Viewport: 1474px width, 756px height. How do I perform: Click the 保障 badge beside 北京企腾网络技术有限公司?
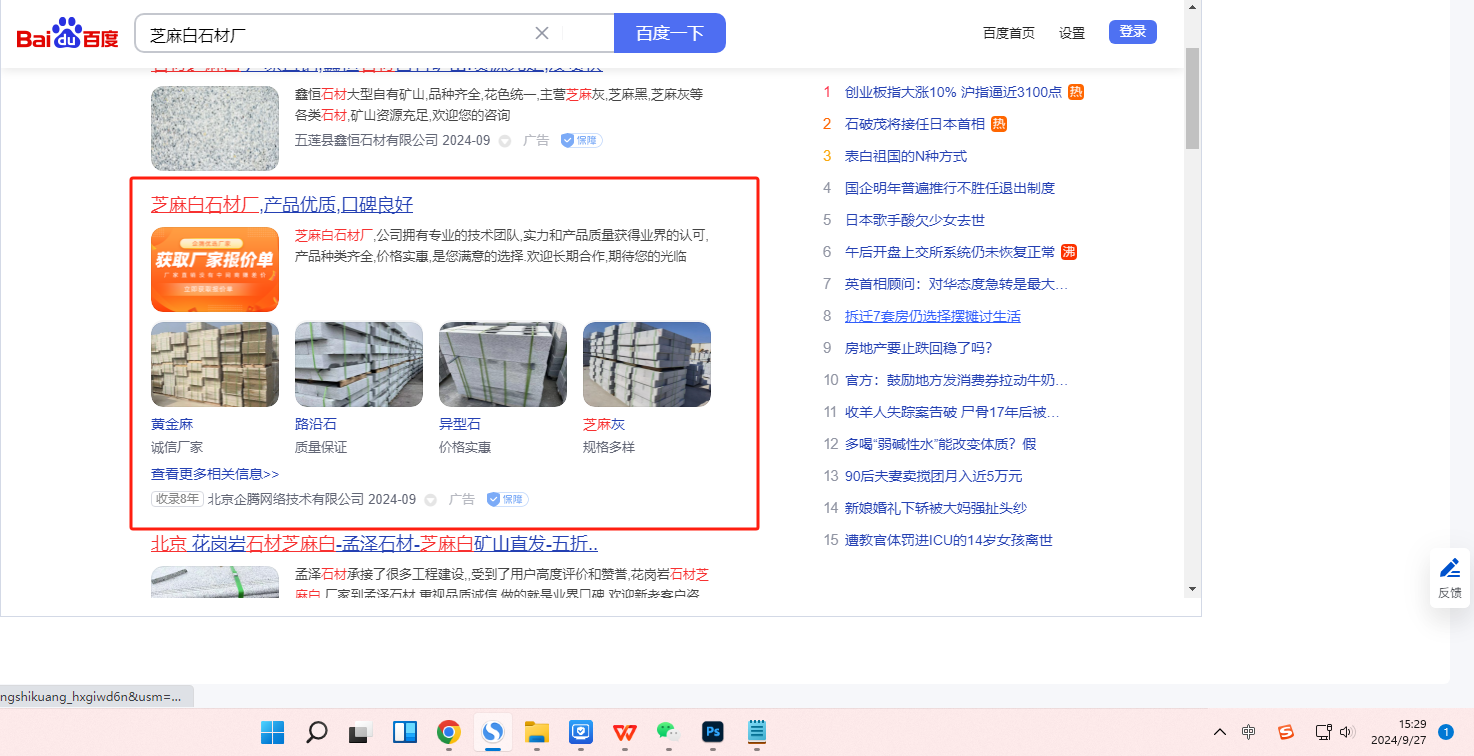point(507,499)
